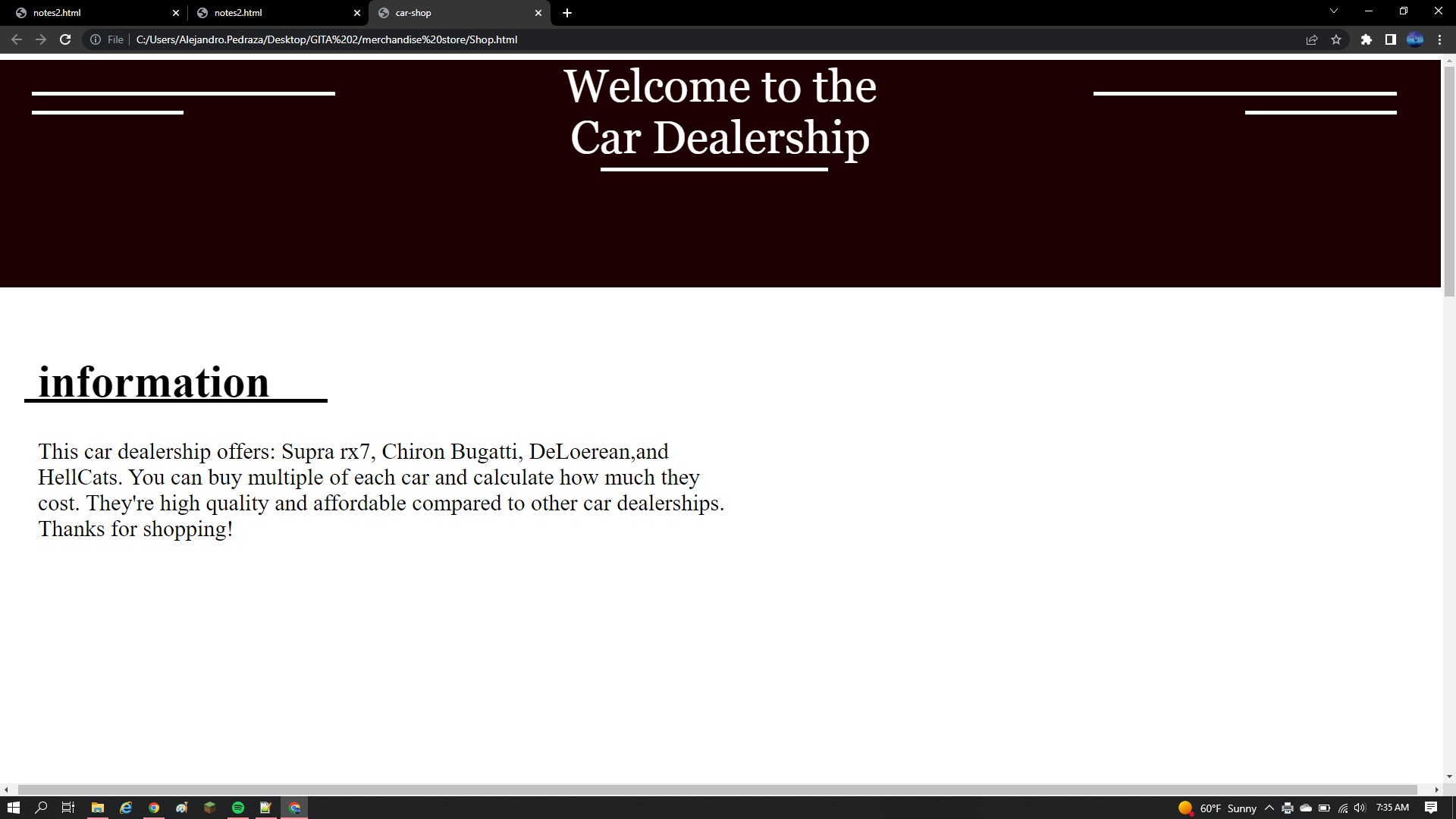This screenshot has width=1456, height=819.
Task: Close the car-shop tab
Action: click(538, 13)
